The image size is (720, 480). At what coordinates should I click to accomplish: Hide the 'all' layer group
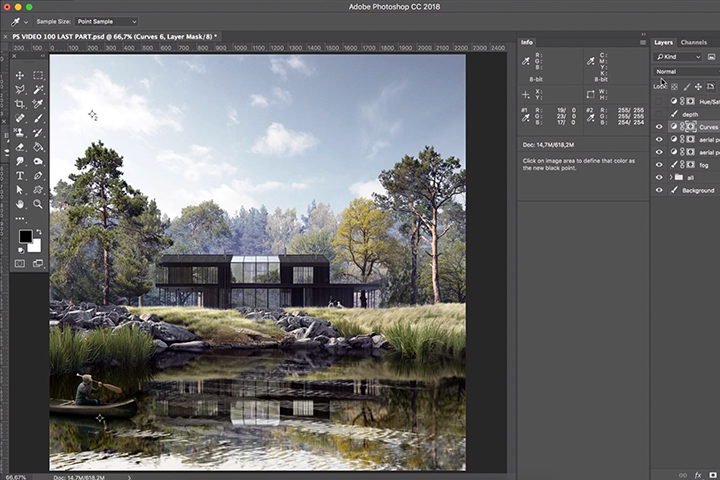pos(659,177)
